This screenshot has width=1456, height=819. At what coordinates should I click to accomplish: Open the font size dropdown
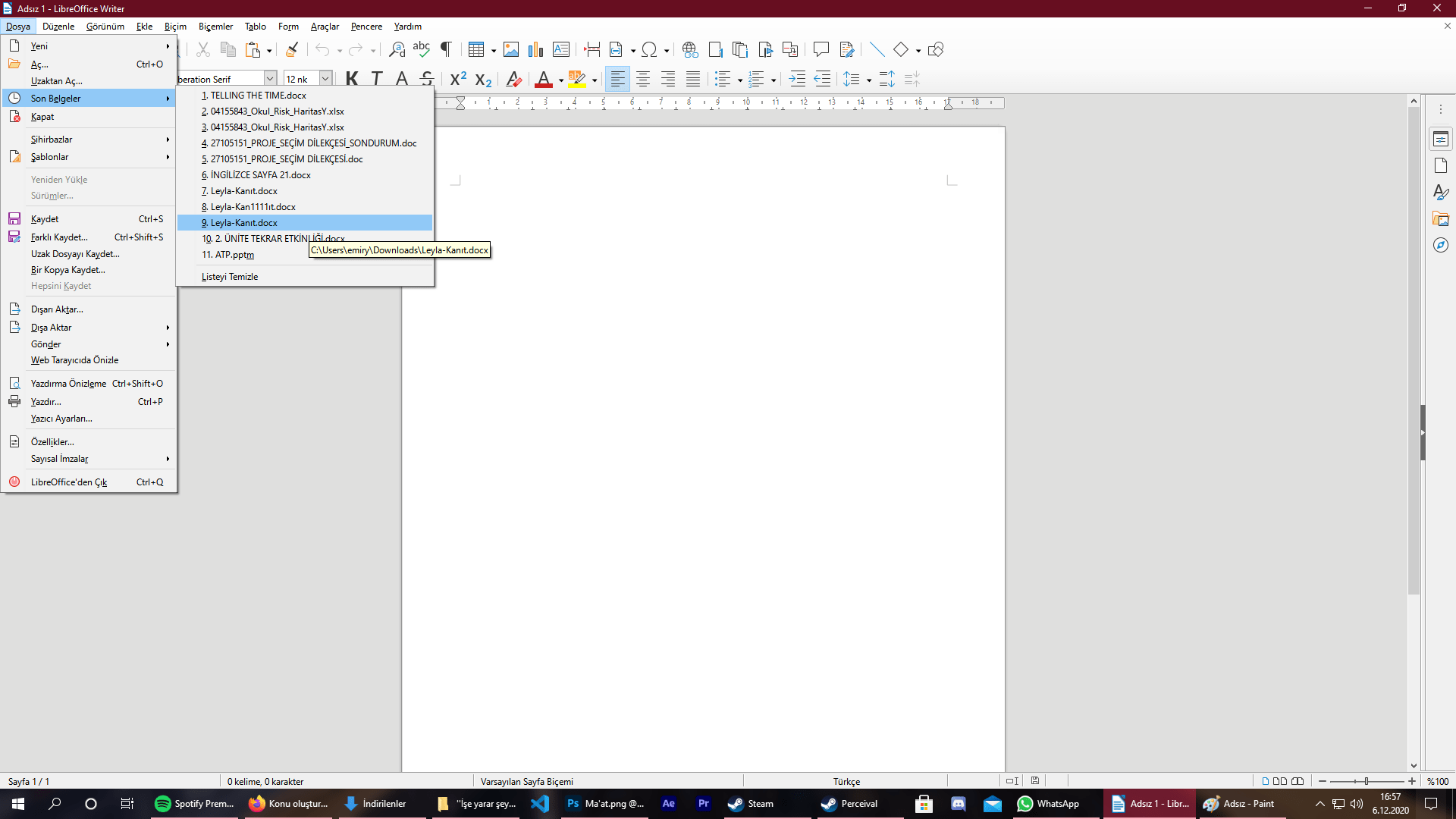pyautogui.click(x=325, y=79)
